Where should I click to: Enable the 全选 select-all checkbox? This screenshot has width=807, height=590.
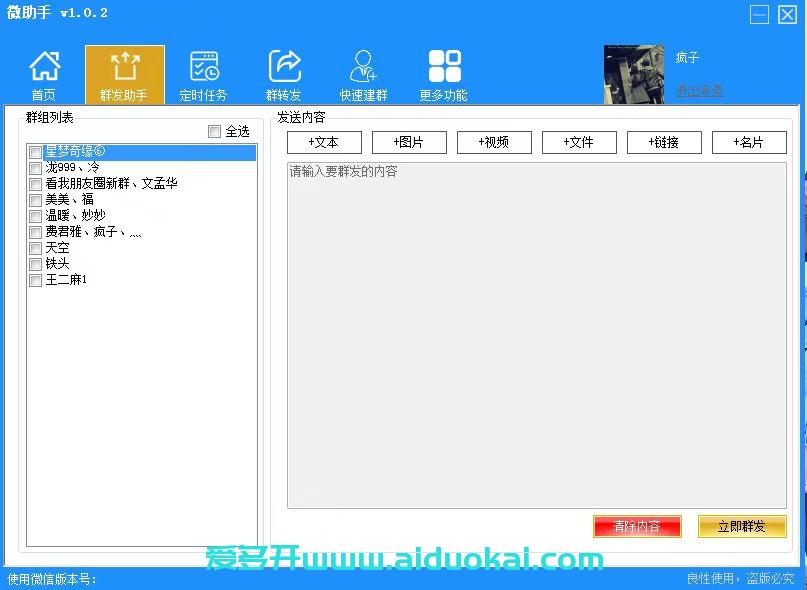pos(214,131)
